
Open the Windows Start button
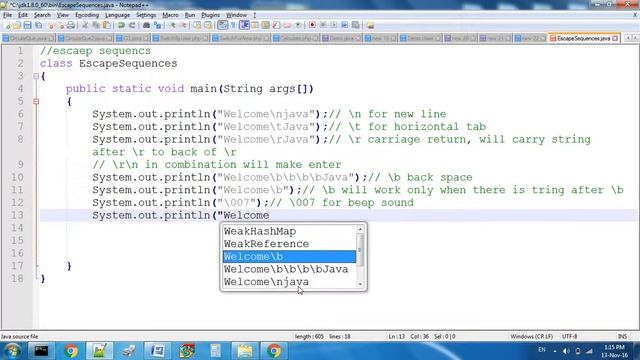click(x=12, y=351)
